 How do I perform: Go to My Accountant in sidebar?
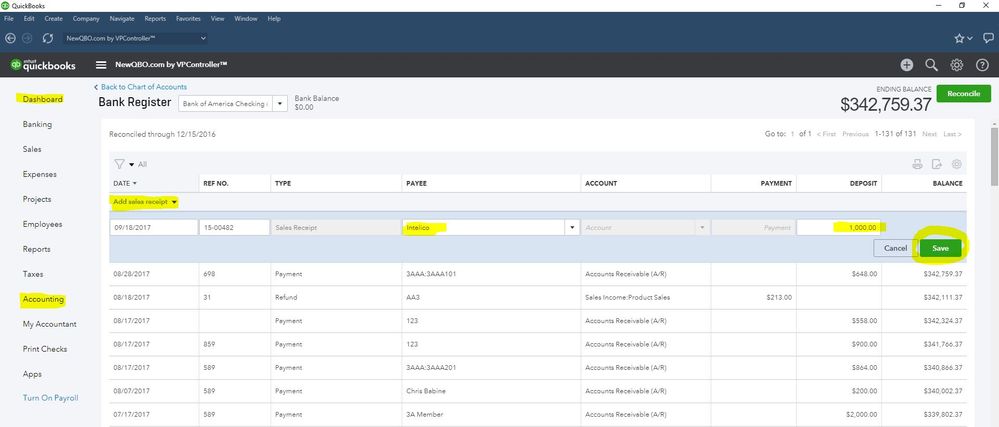tap(49, 324)
